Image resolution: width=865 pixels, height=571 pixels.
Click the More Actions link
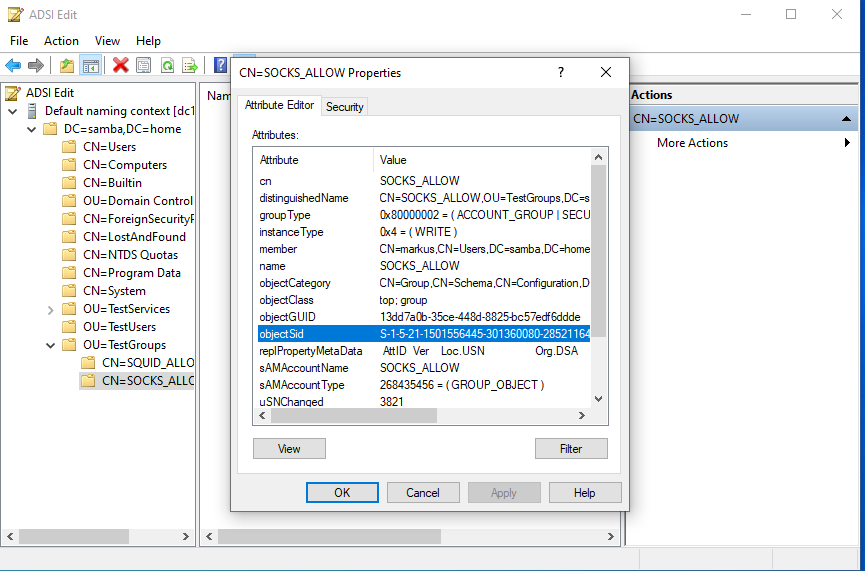pos(692,143)
